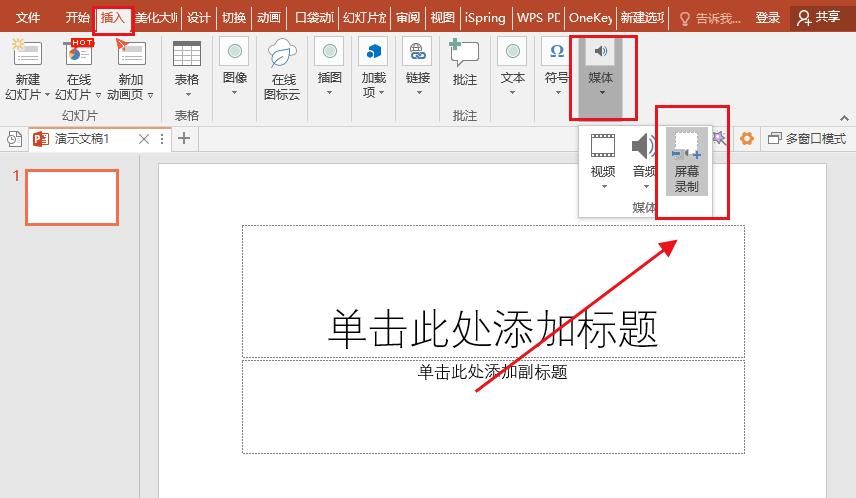Switch to the Insert (插入) tab
Viewport: 856px width, 498px height.
point(112,18)
